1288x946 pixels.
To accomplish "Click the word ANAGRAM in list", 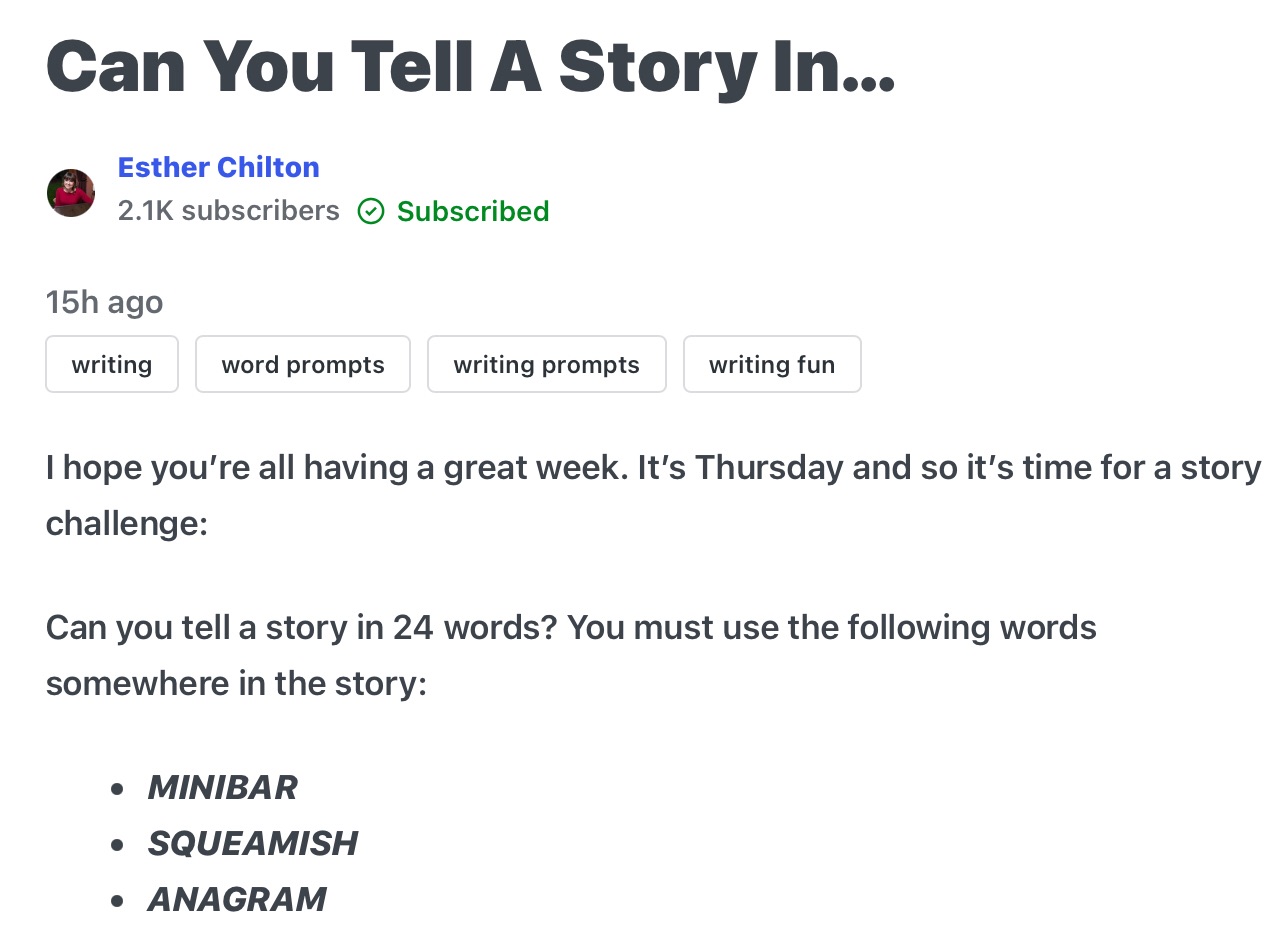I will tap(236, 899).
